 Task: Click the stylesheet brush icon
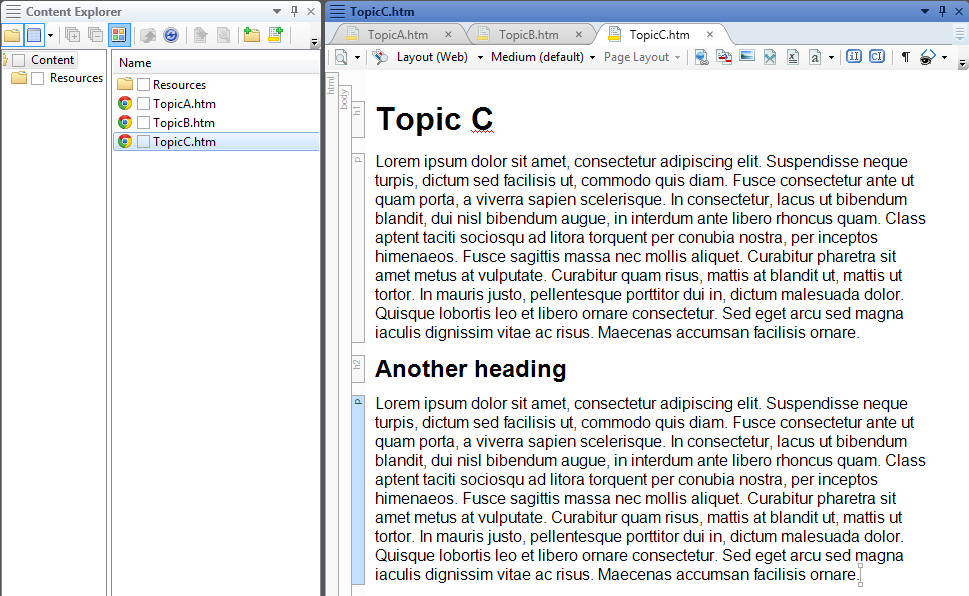pyautogui.click(x=380, y=57)
